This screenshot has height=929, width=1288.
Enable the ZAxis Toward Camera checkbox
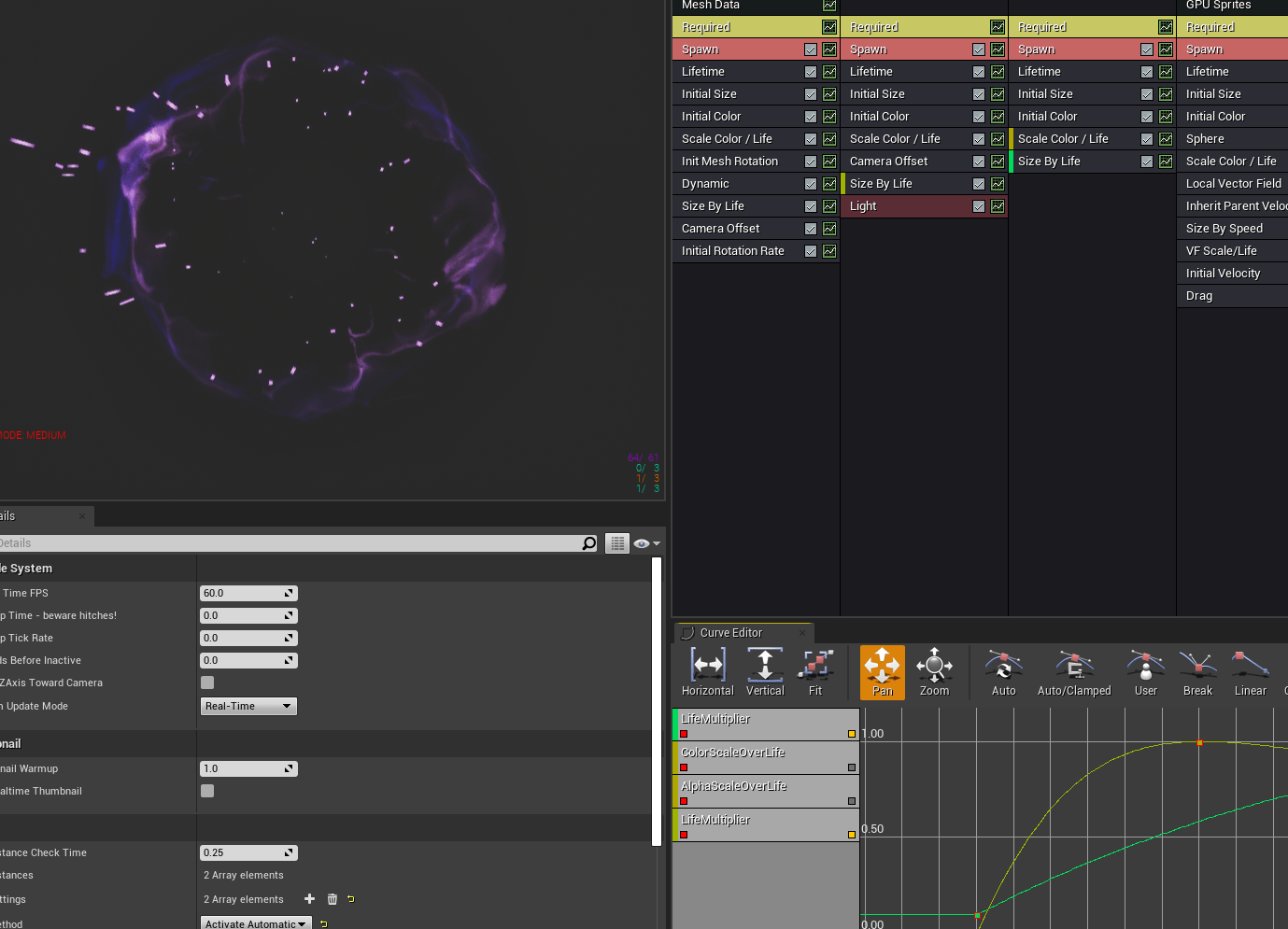point(207,683)
